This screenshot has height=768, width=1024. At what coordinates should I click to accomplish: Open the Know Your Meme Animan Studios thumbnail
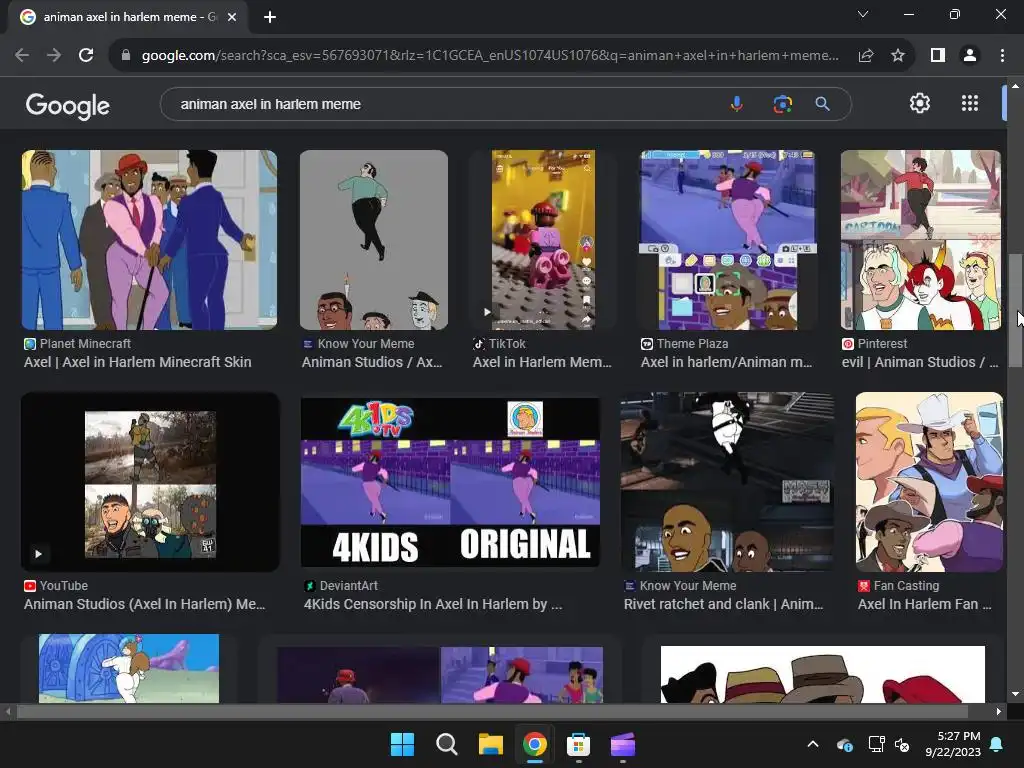(374, 240)
